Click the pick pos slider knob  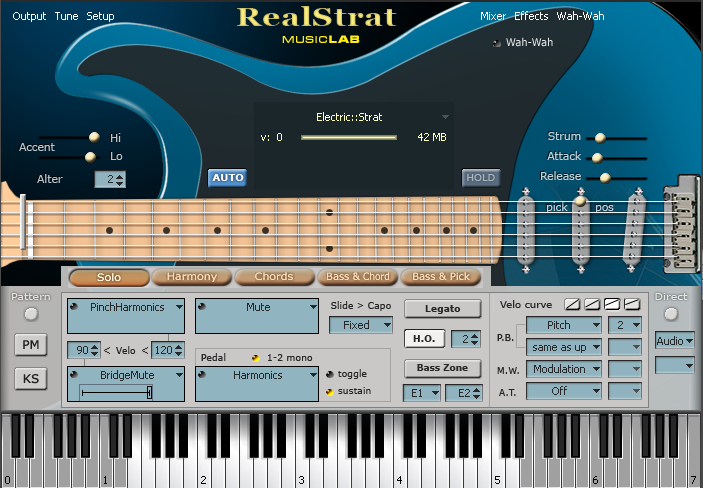pyautogui.click(x=581, y=201)
